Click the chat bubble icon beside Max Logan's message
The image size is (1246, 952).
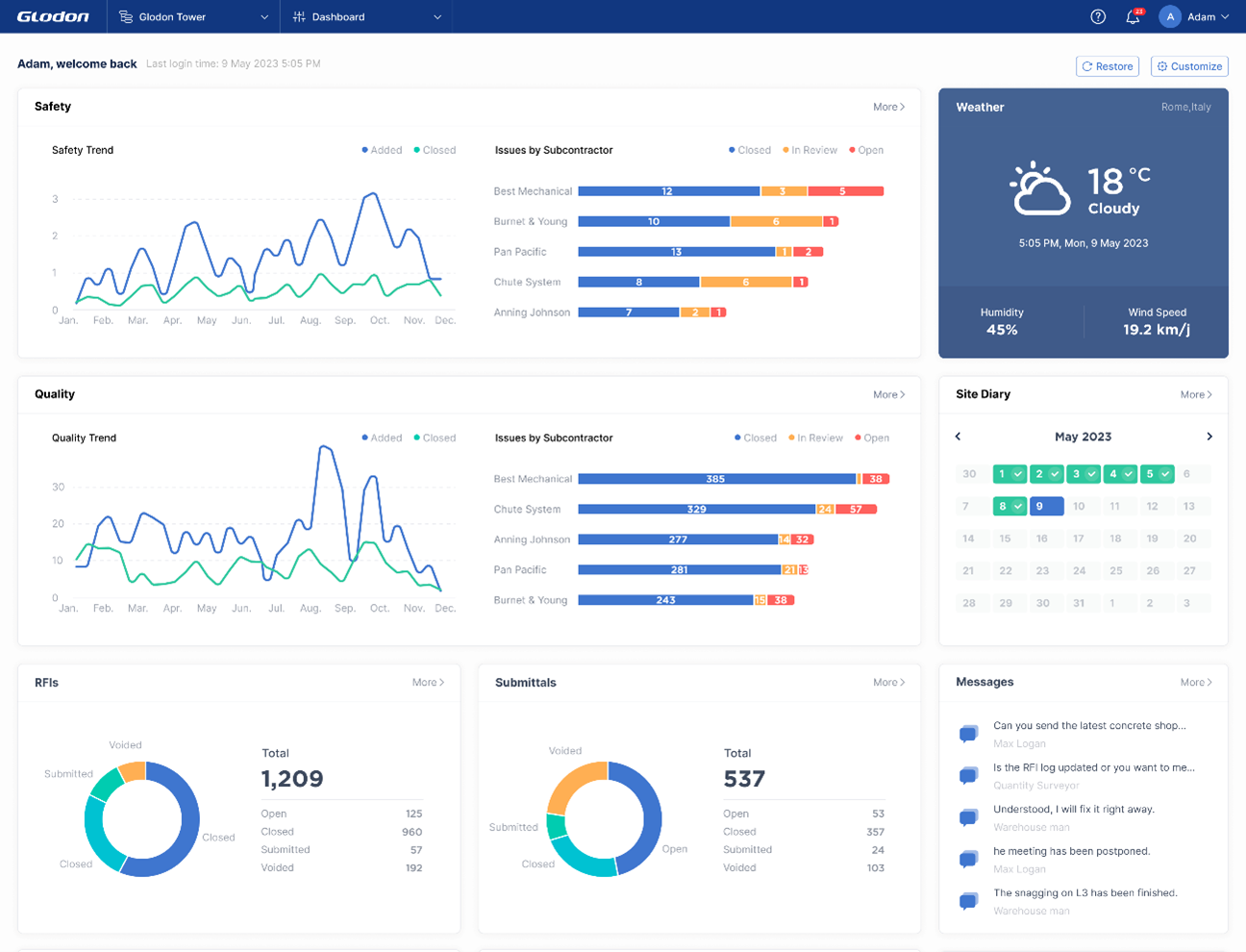coord(968,733)
